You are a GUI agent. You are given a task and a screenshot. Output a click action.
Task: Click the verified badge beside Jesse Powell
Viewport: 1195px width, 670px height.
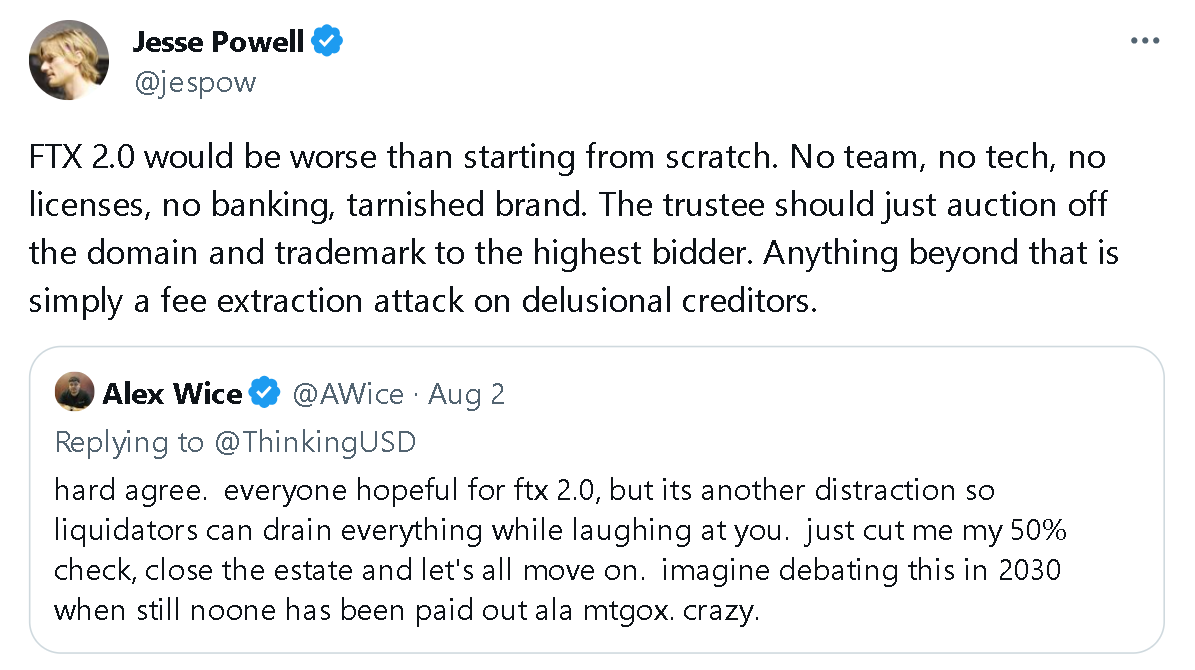click(x=328, y=41)
